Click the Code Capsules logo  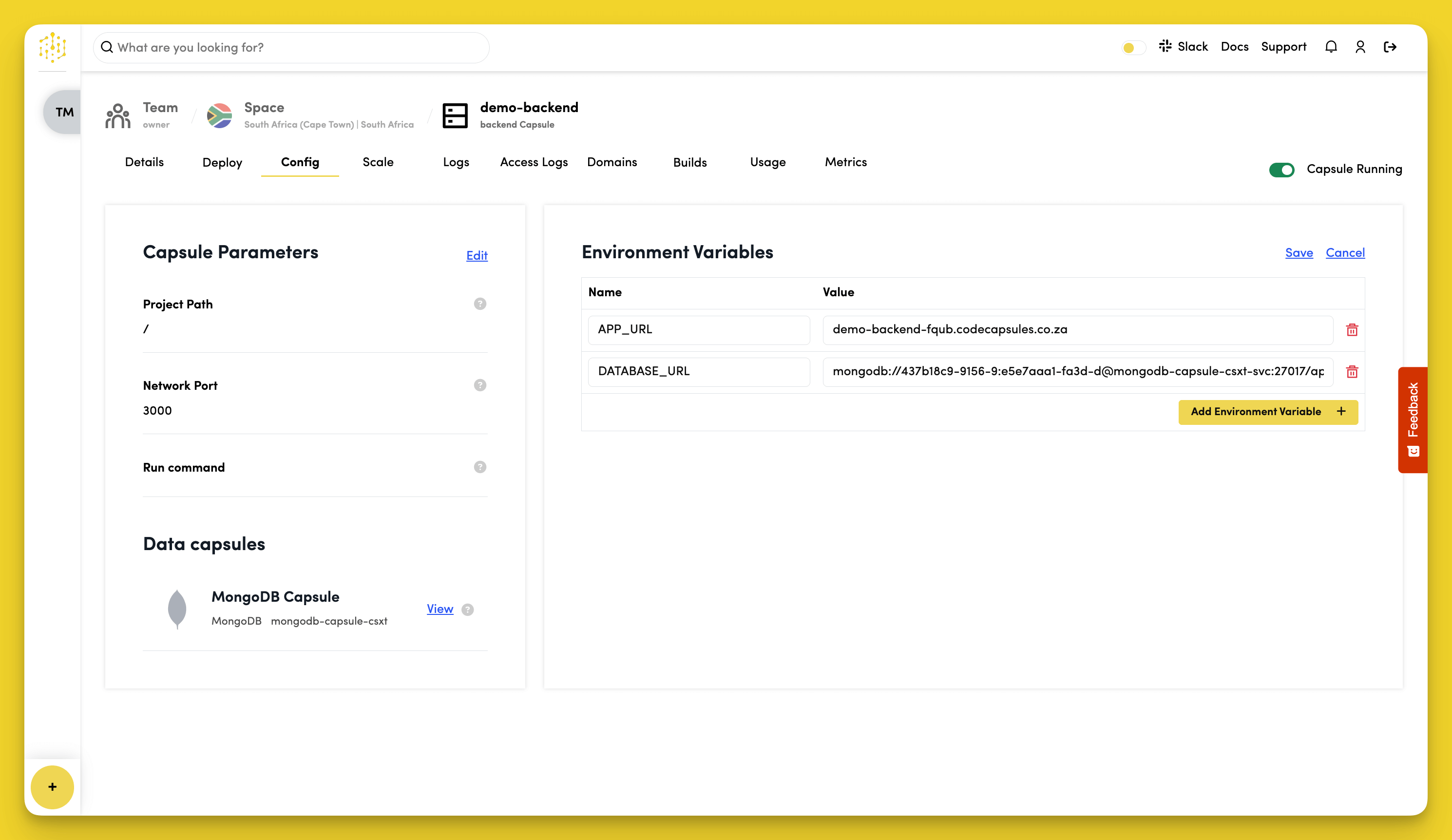coord(53,47)
